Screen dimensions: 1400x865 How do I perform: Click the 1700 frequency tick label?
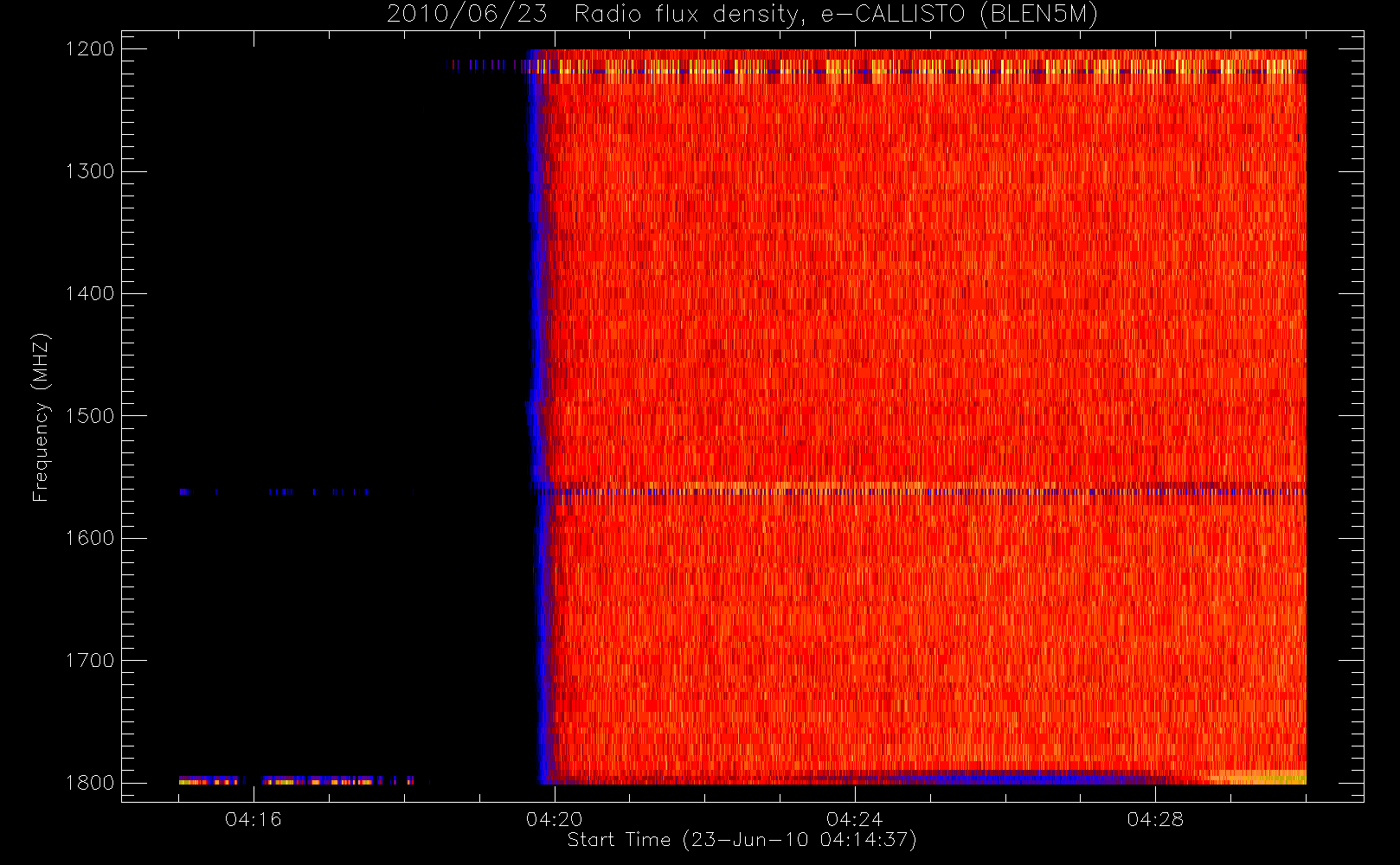click(x=90, y=660)
